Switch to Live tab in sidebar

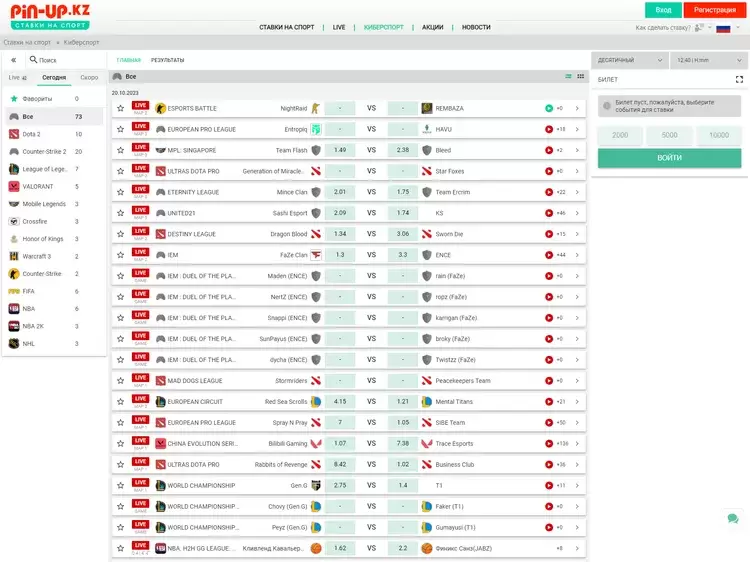point(18,77)
